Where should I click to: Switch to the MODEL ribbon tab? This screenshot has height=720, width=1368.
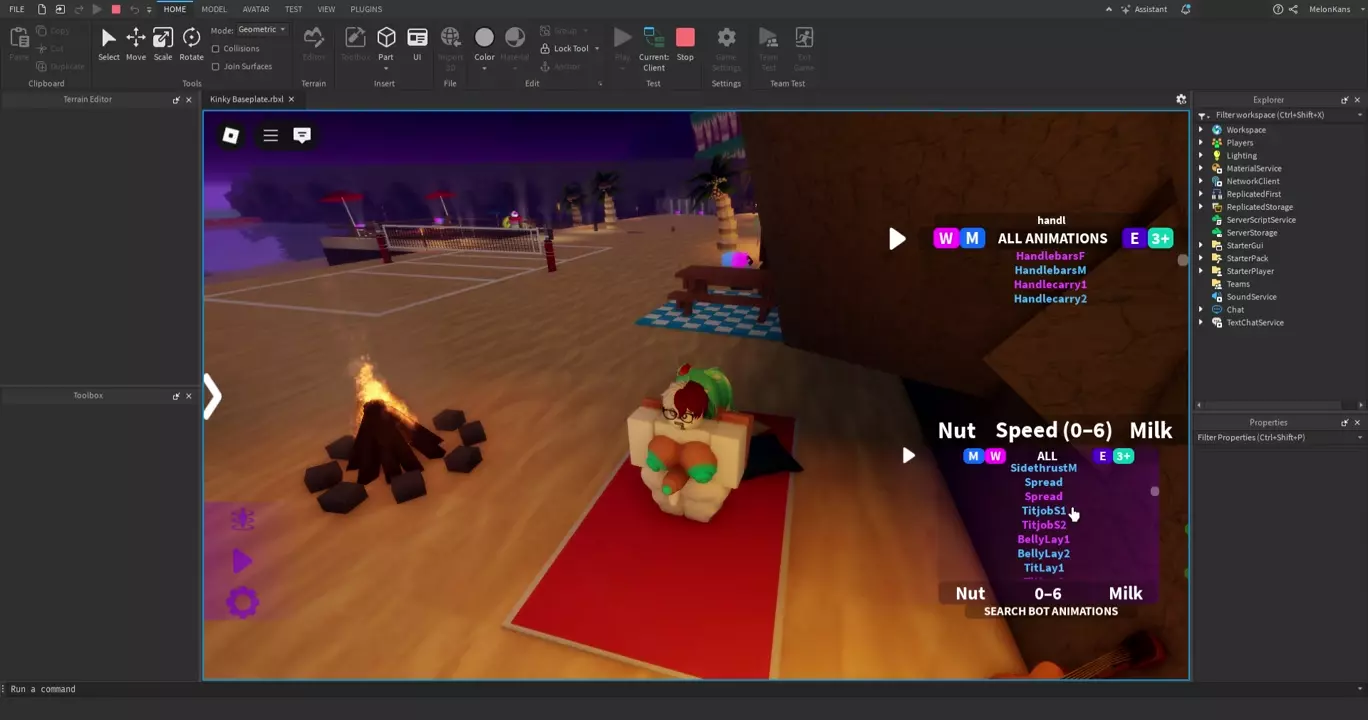tap(214, 9)
